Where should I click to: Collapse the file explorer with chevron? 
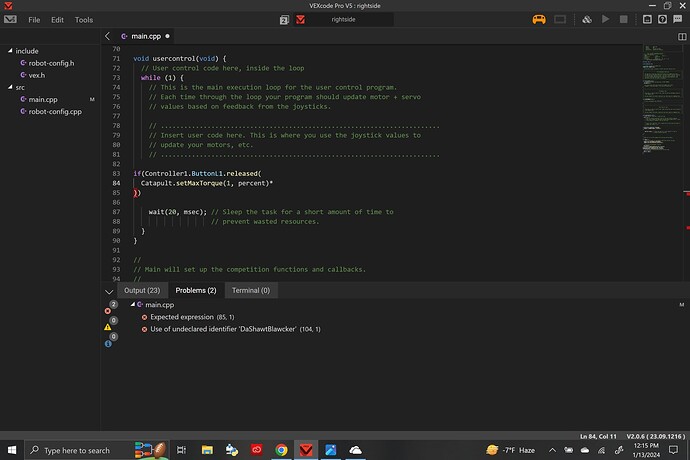pos(107,36)
